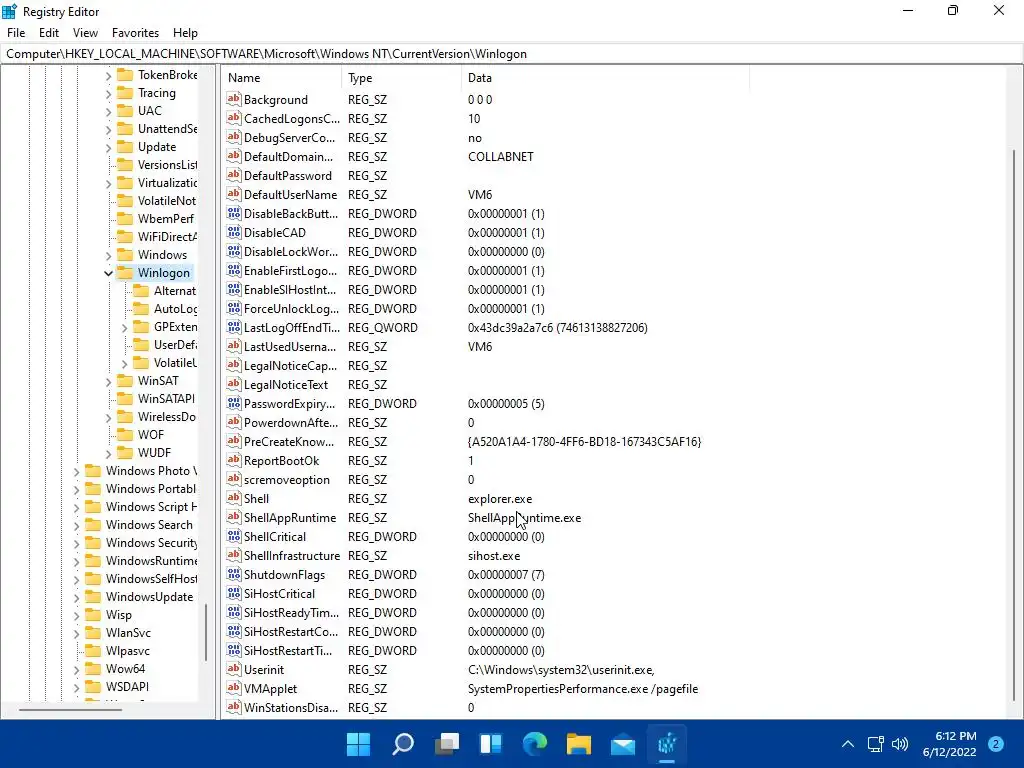Launch Microsoft Edge from the taskbar
This screenshot has height=768, width=1024.
click(x=535, y=744)
